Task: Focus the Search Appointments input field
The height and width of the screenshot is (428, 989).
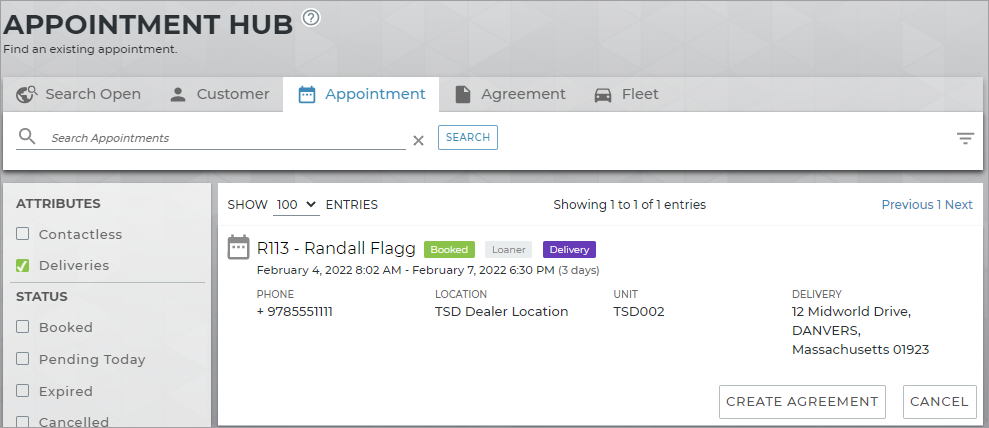Action: 228,138
